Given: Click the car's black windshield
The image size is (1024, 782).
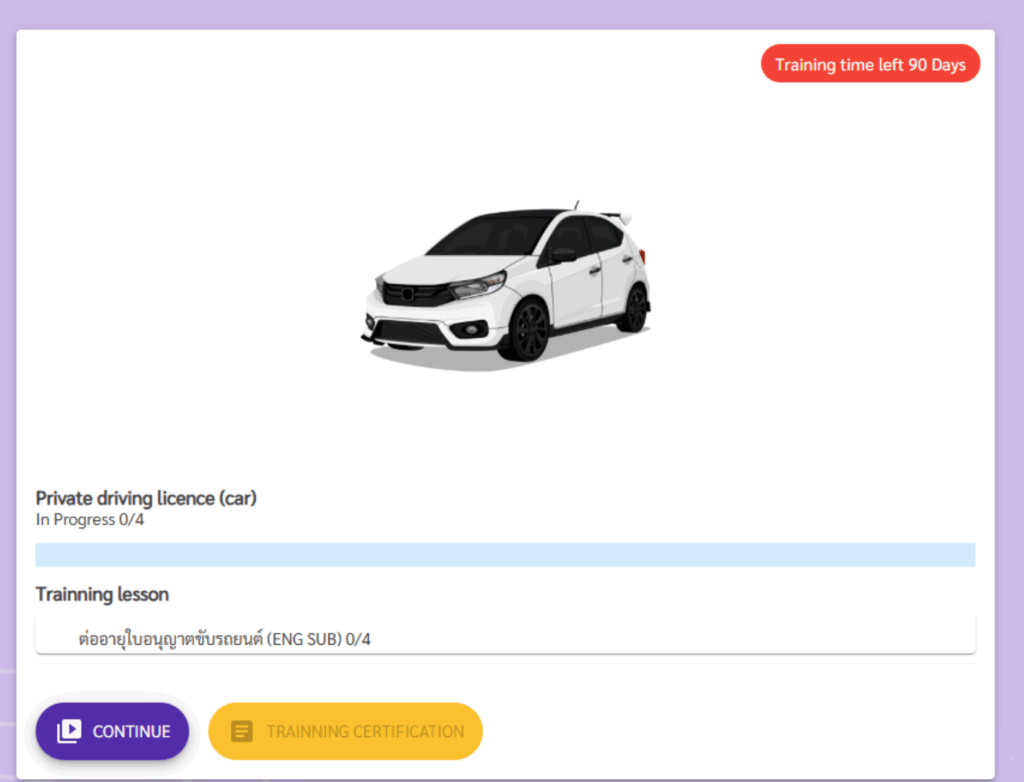Looking at the screenshot, I should click(x=490, y=236).
